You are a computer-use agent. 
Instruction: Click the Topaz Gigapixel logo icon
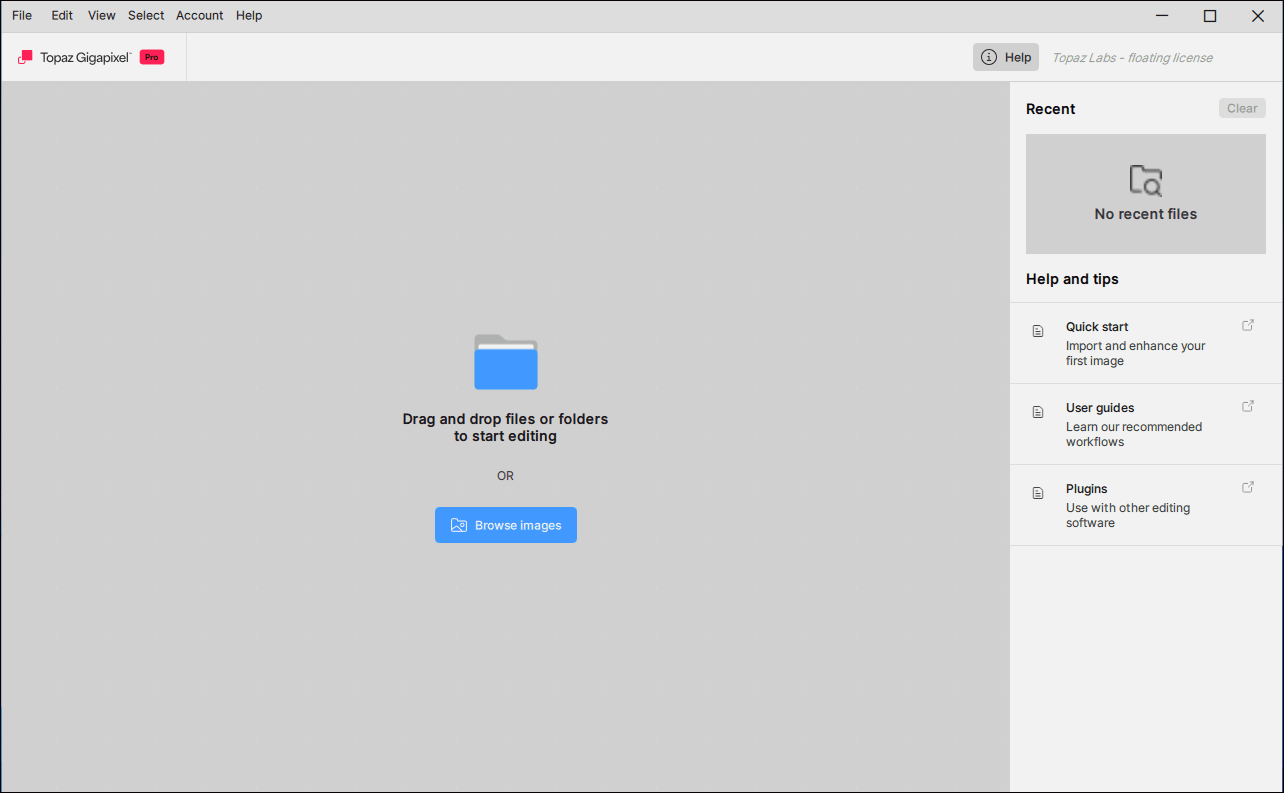[25, 58]
